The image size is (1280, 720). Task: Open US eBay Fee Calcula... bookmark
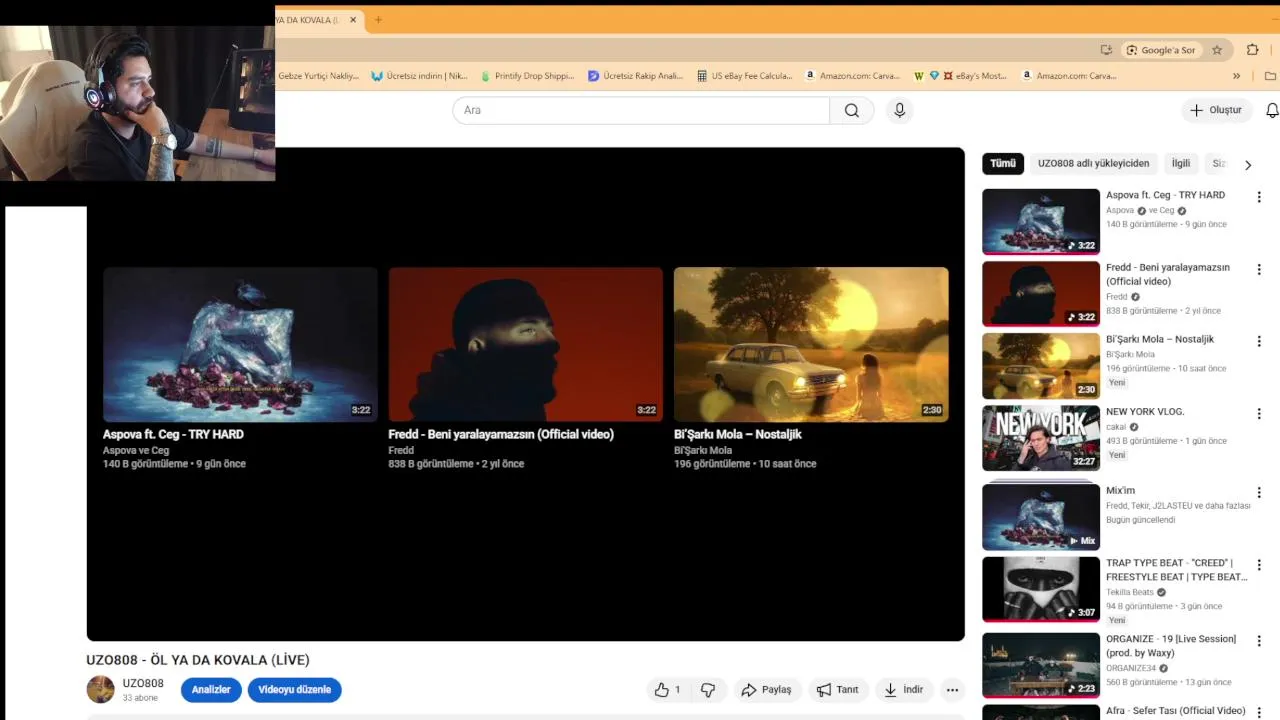tap(744, 76)
